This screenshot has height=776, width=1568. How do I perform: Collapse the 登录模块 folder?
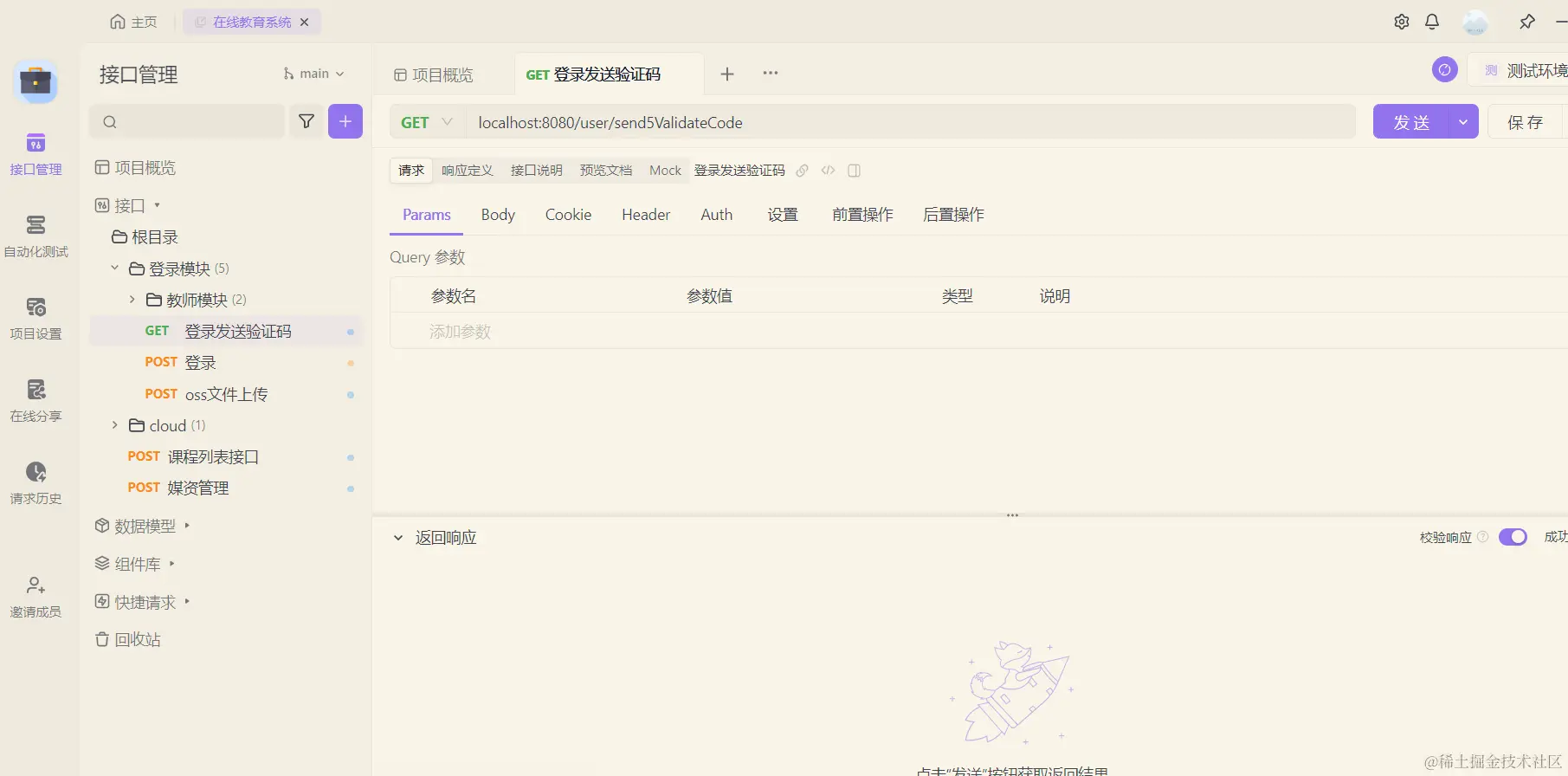(x=114, y=268)
